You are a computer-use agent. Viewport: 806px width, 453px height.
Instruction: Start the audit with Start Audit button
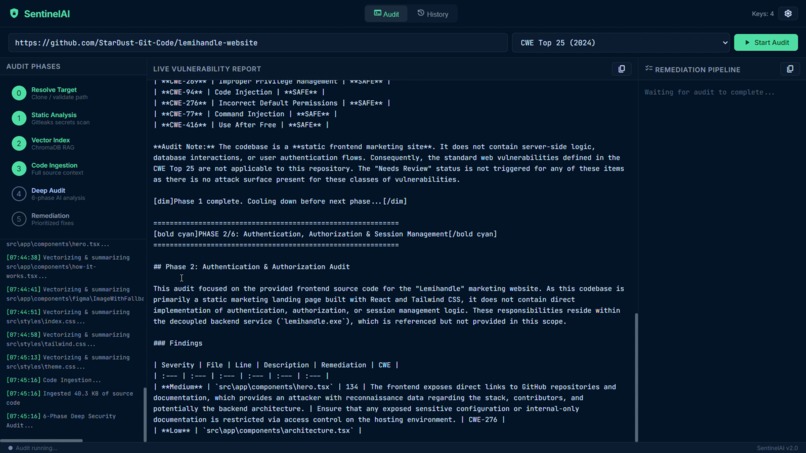pyautogui.click(x=766, y=43)
